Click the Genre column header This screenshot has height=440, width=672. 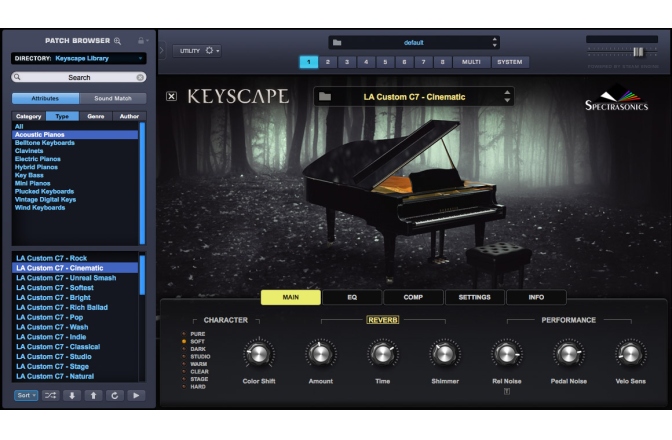96,116
